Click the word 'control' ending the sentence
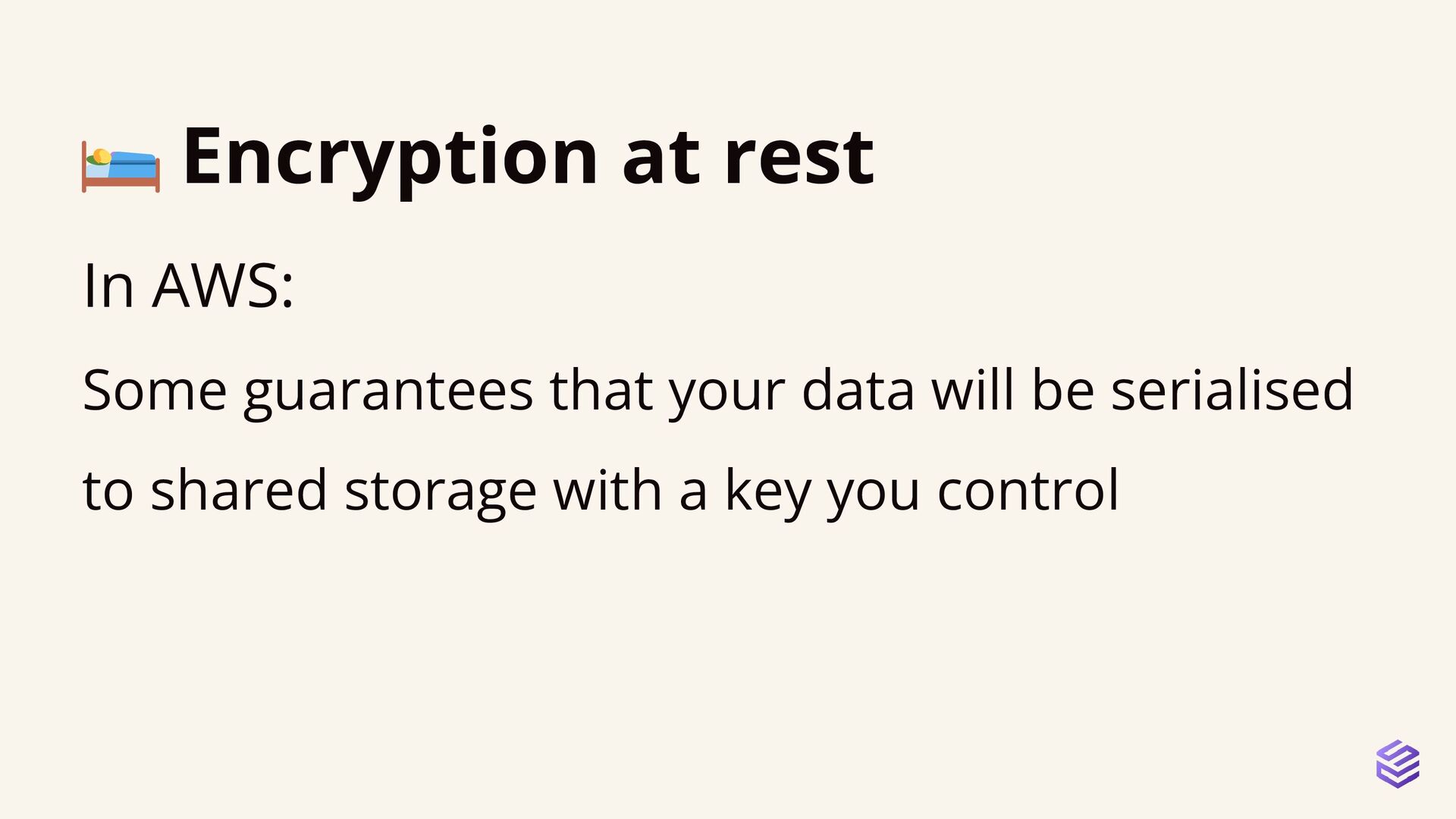Screen dimensions: 1456x819 click(x=1028, y=489)
